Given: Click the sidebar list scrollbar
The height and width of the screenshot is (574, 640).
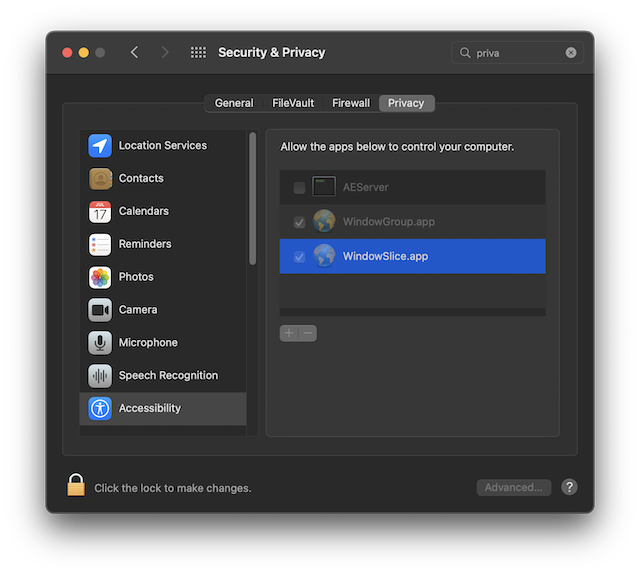Looking at the screenshot, I should tap(253, 200).
